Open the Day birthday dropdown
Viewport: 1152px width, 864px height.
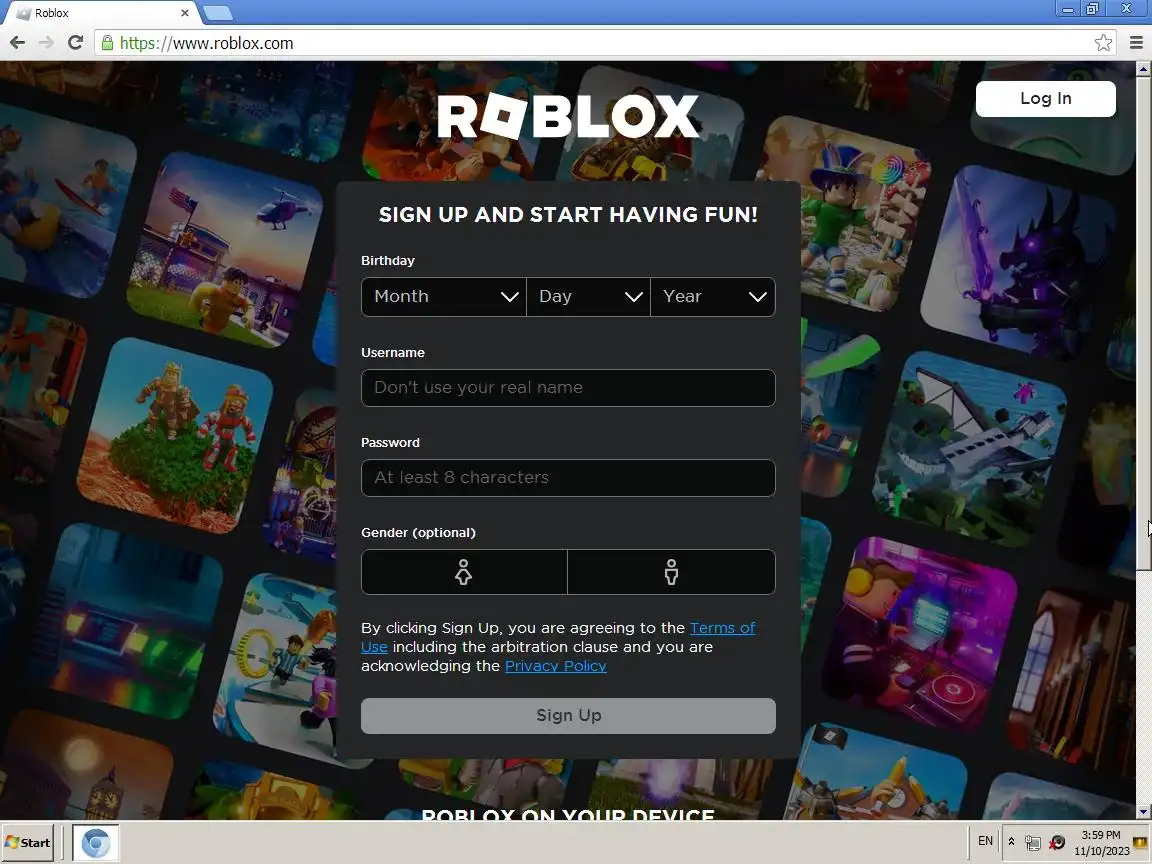click(588, 297)
